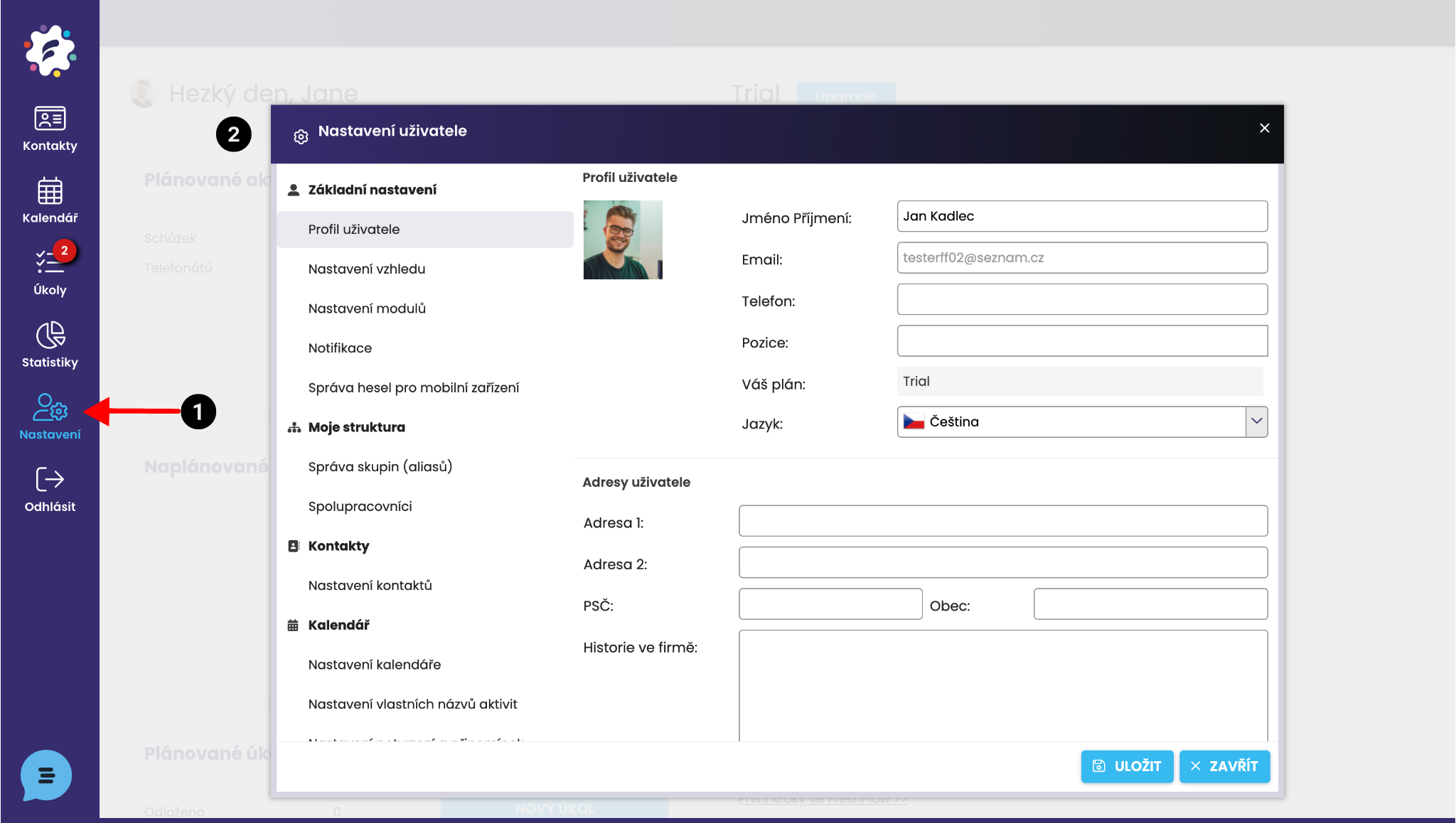Viewport: 1456px width, 823px height.
Task: Open the Úkoly tasks icon
Action: click(x=50, y=263)
